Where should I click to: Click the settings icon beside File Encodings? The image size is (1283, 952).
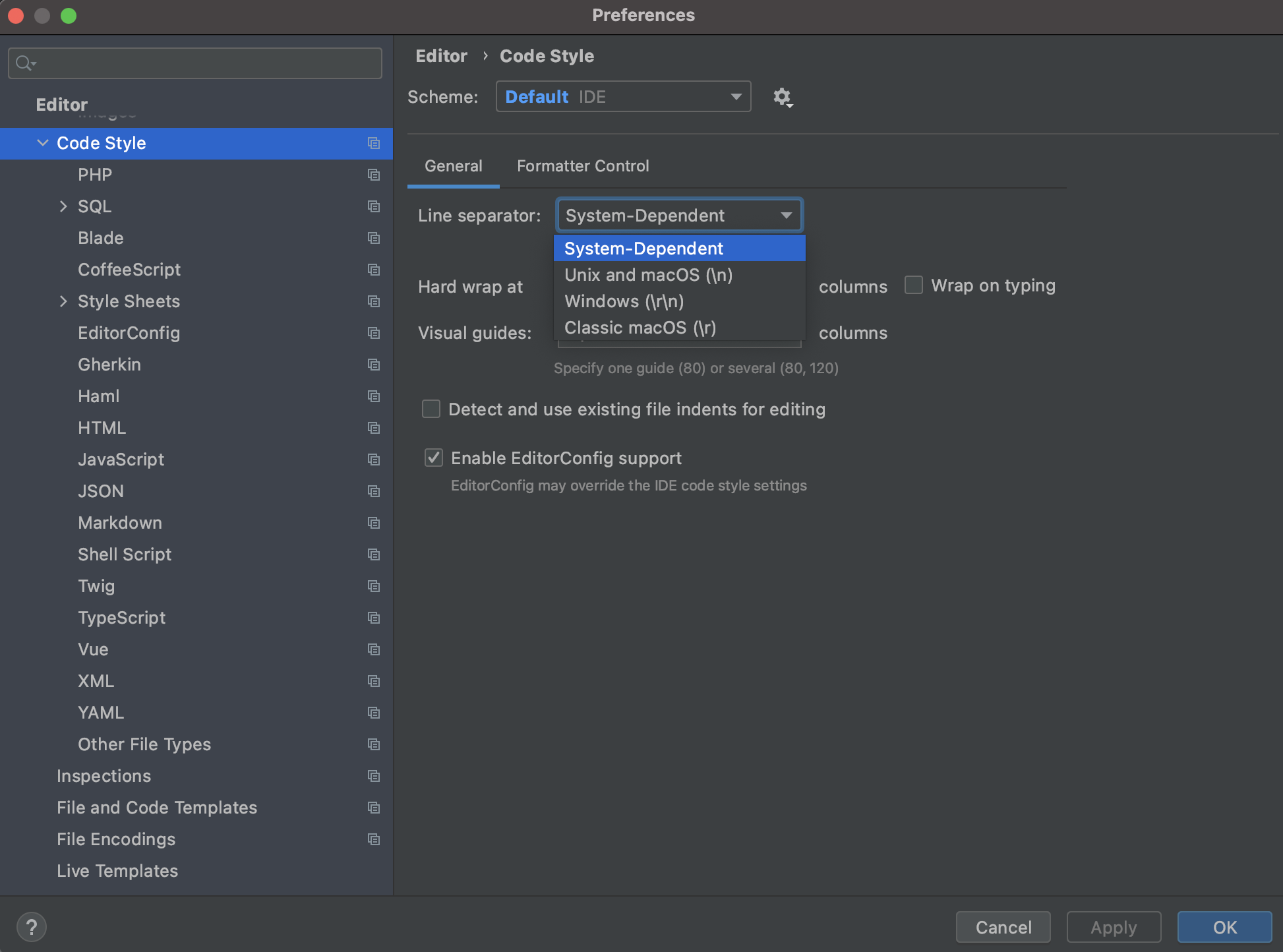[x=374, y=839]
